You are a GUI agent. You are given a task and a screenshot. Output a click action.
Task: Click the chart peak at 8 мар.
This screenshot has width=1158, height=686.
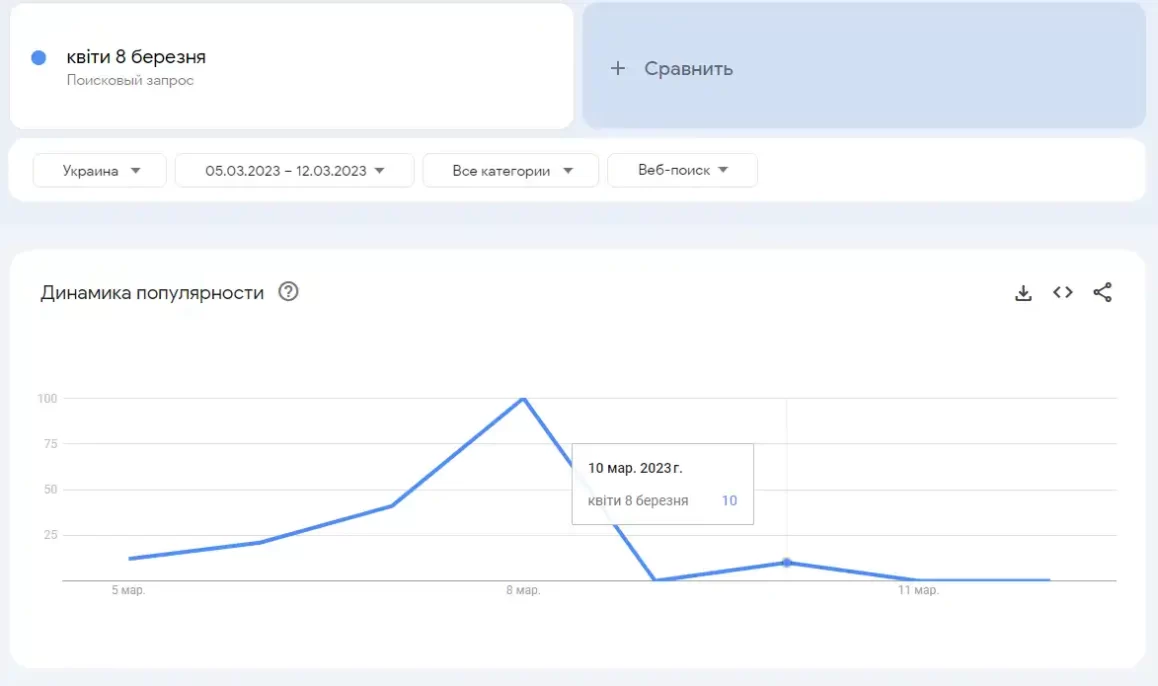(524, 399)
